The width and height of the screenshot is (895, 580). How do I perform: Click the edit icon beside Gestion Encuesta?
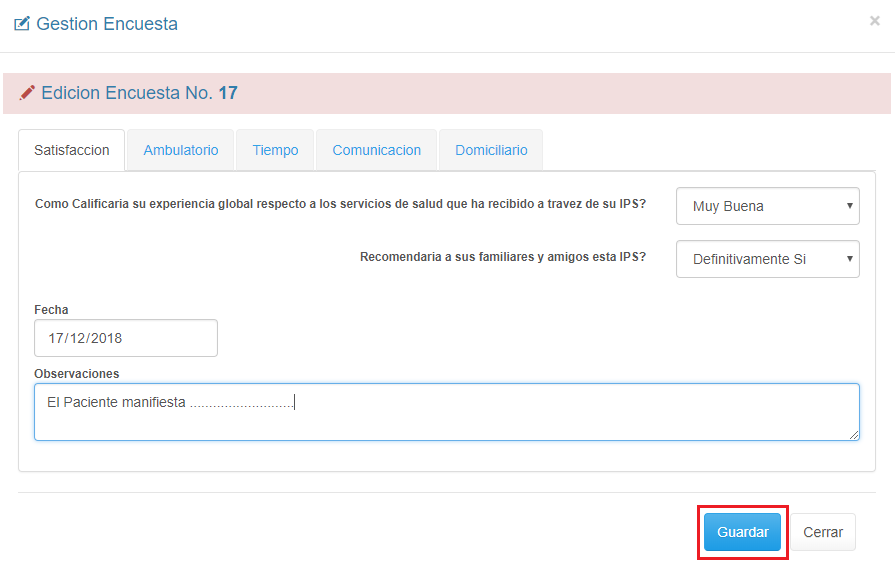[x=22, y=24]
